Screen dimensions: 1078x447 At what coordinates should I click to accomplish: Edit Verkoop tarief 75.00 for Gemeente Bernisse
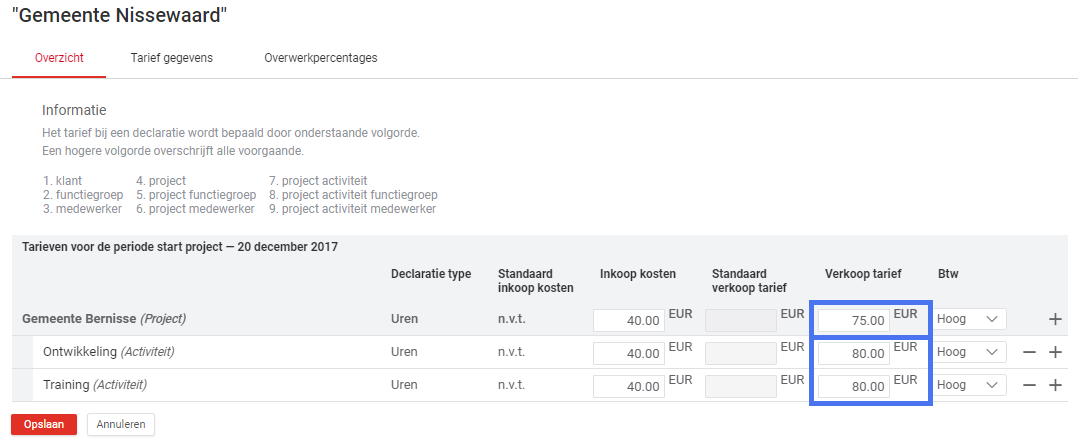[x=854, y=320]
